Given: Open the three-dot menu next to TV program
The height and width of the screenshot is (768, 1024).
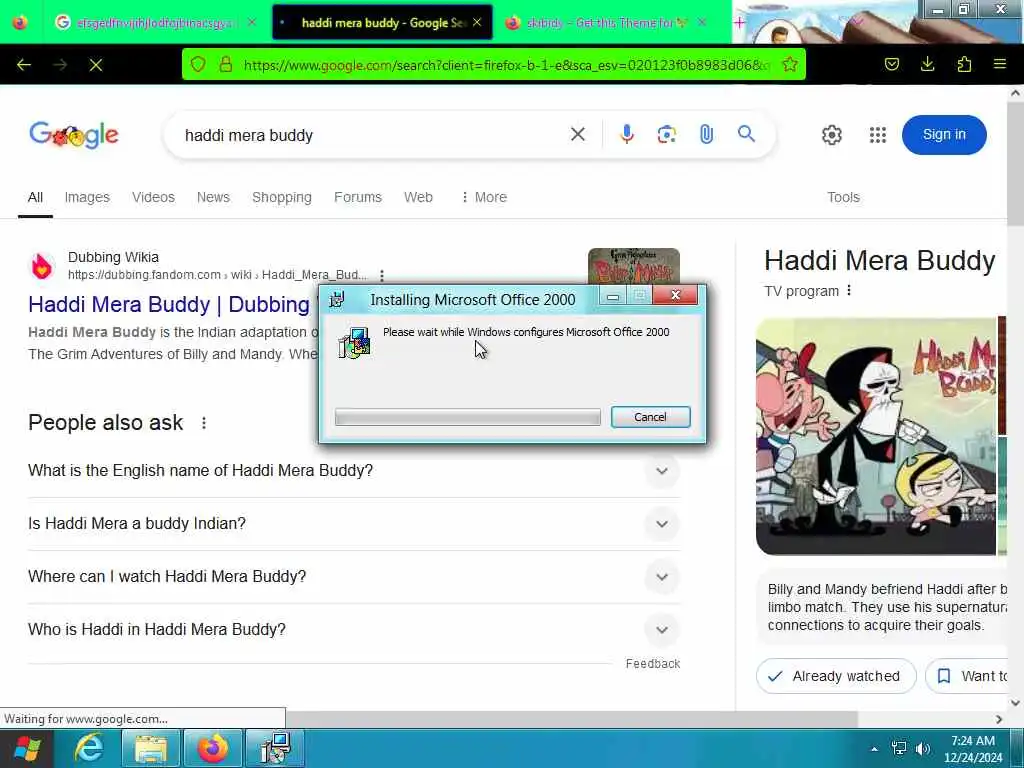Looking at the screenshot, I should 848,291.
